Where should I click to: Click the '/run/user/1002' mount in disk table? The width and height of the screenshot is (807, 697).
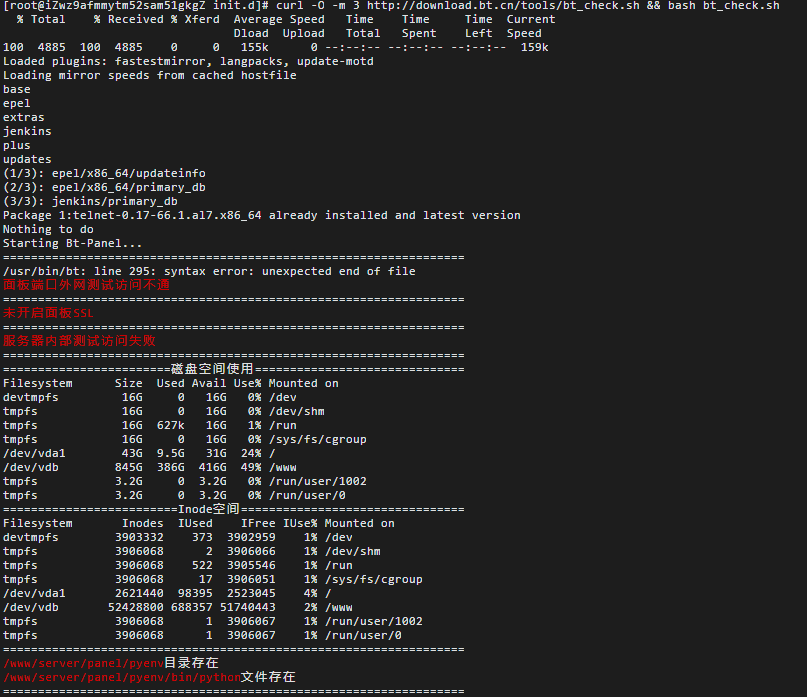[x=318, y=481]
